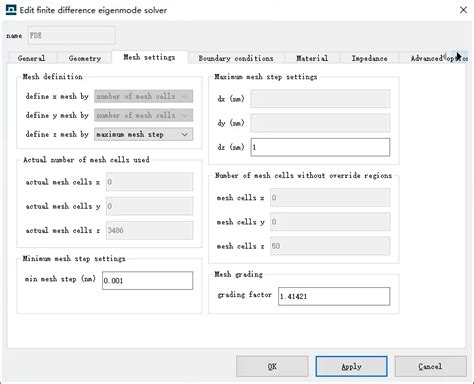This screenshot has height=384, width=474.
Task: Click the mesh cells y field without override
Action: (330, 222)
